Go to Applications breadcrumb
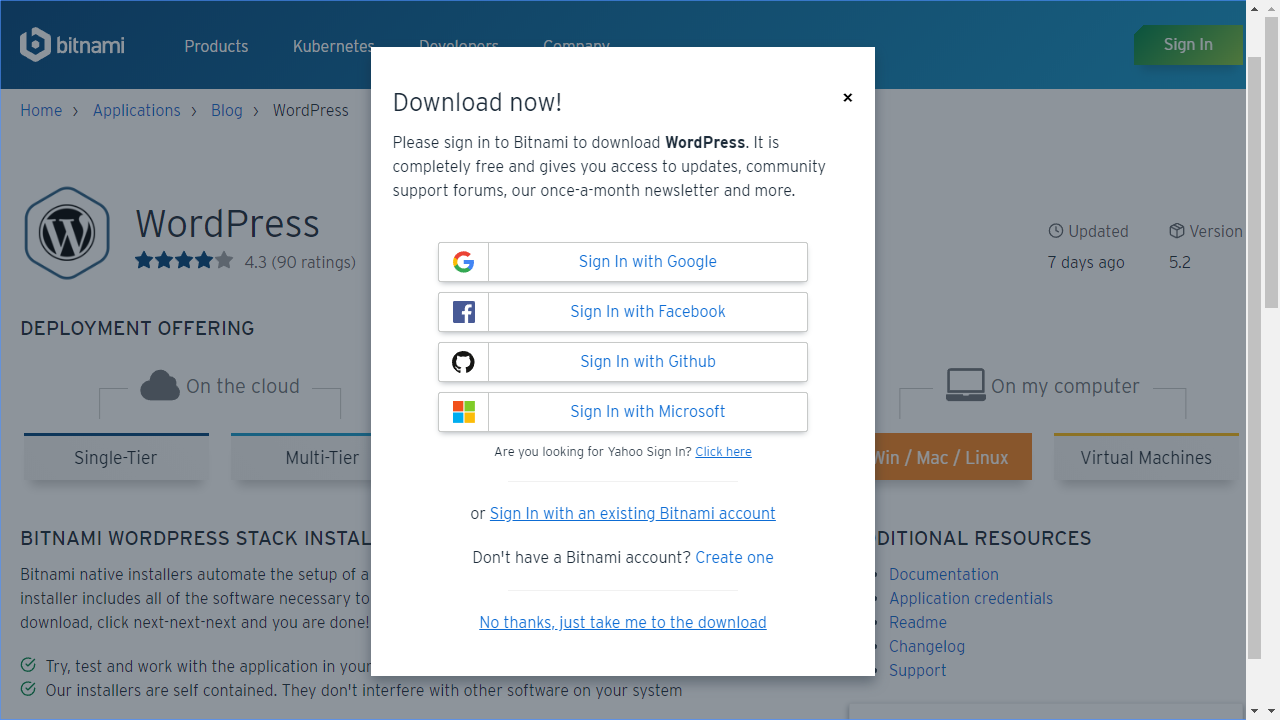 (137, 110)
